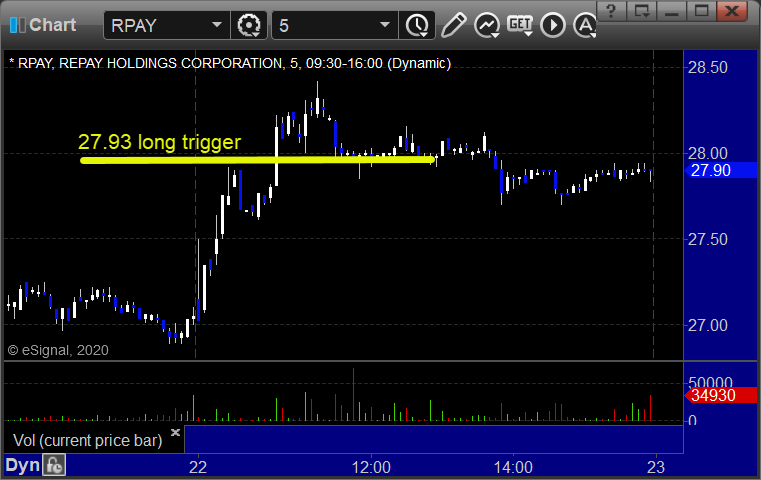Click the RPAY, REPAY HOLDINGS CORPORATION chart title
This screenshot has height=480, width=761.
[x=230, y=64]
